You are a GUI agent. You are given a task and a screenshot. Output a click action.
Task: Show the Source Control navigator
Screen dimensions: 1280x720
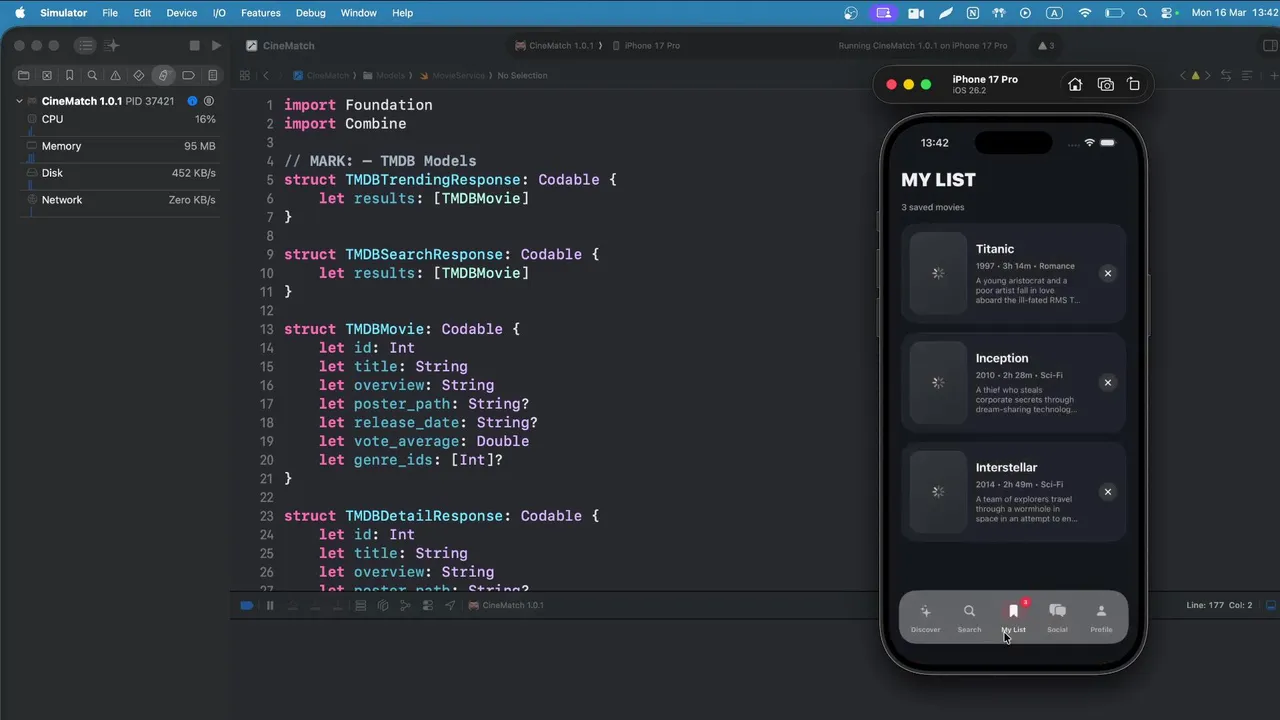click(x=47, y=75)
